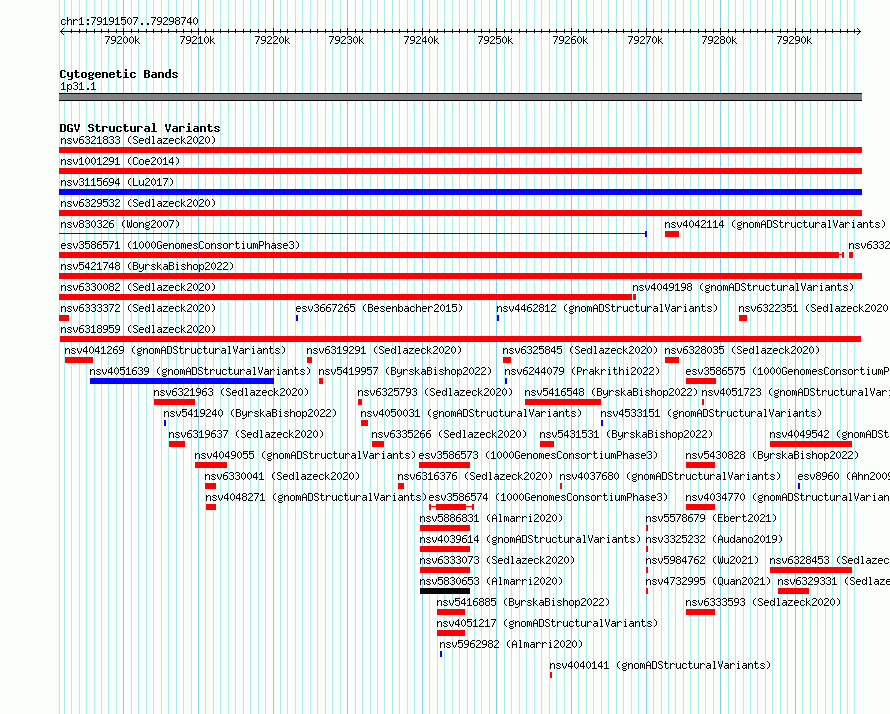Click nsv6330041 (Sedlazeck2020) label
This screenshot has height=714, width=890.
[282, 476]
